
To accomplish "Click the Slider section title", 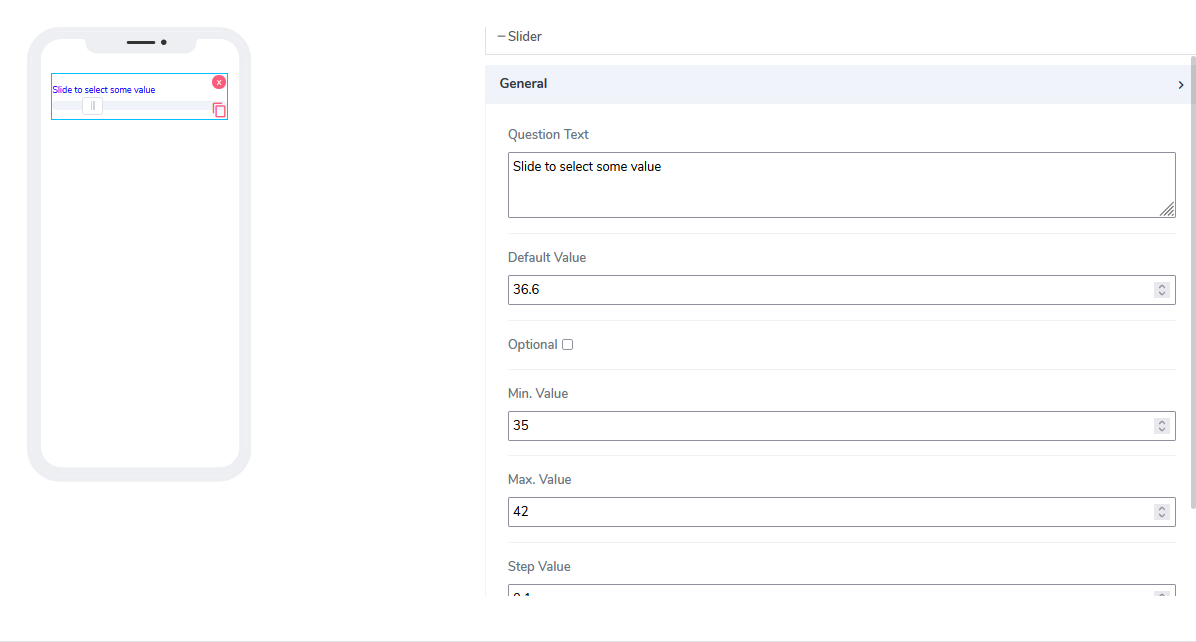I will pos(525,37).
